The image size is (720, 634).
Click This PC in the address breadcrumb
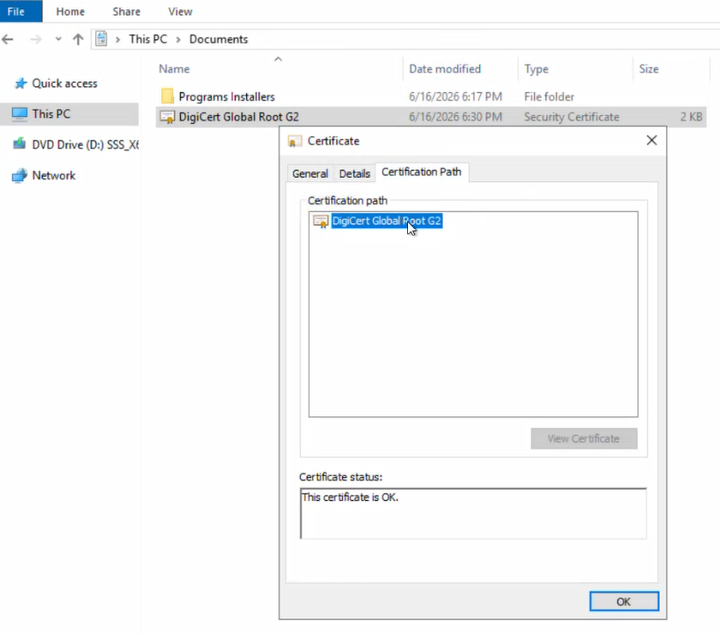tap(148, 39)
